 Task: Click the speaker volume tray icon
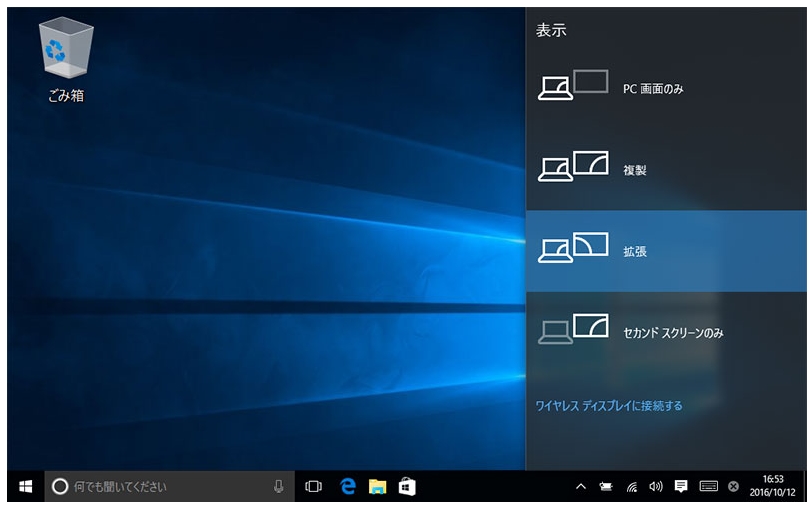coord(656,486)
